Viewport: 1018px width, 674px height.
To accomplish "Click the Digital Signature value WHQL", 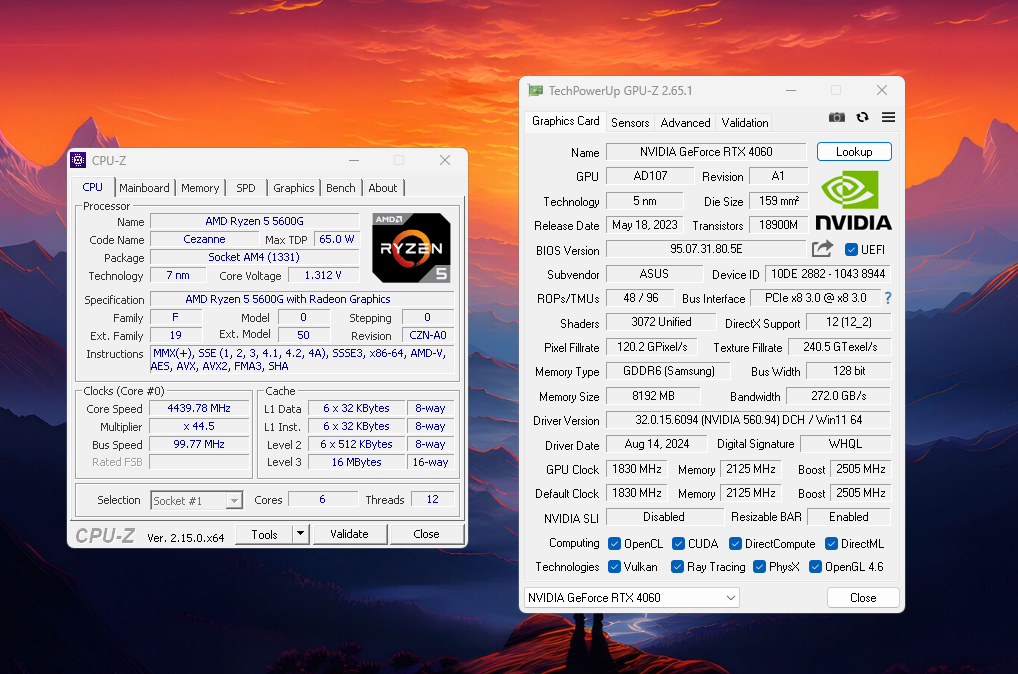I will (x=846, y=444).
